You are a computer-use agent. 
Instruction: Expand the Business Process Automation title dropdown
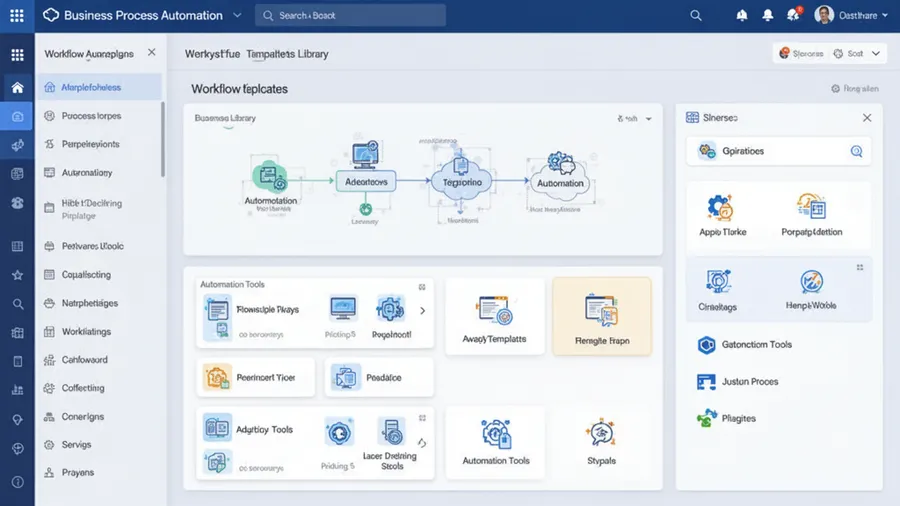tap(237, 15)
